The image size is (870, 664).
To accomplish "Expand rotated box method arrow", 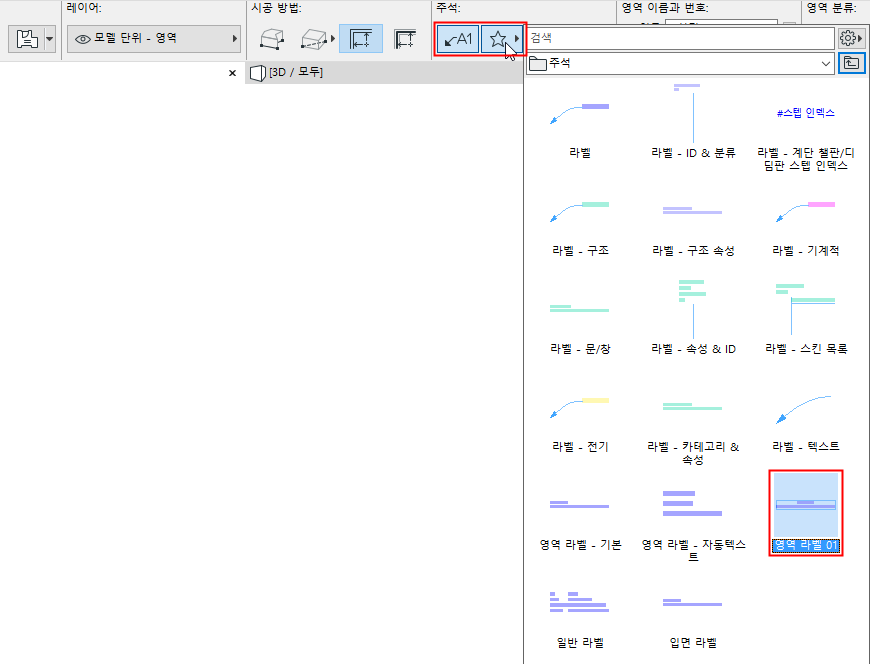I will pyautogui.click(x=333, y=39).
